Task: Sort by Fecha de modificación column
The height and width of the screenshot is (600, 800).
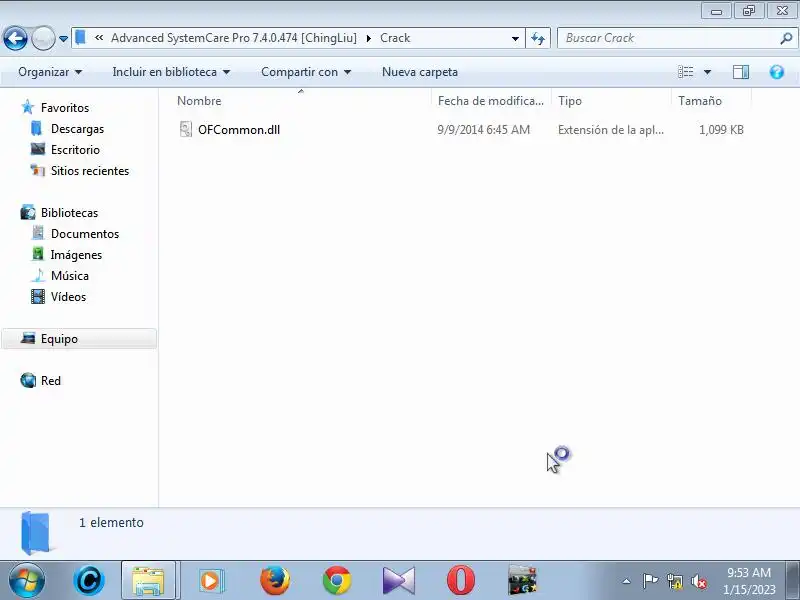Action: 491,101
